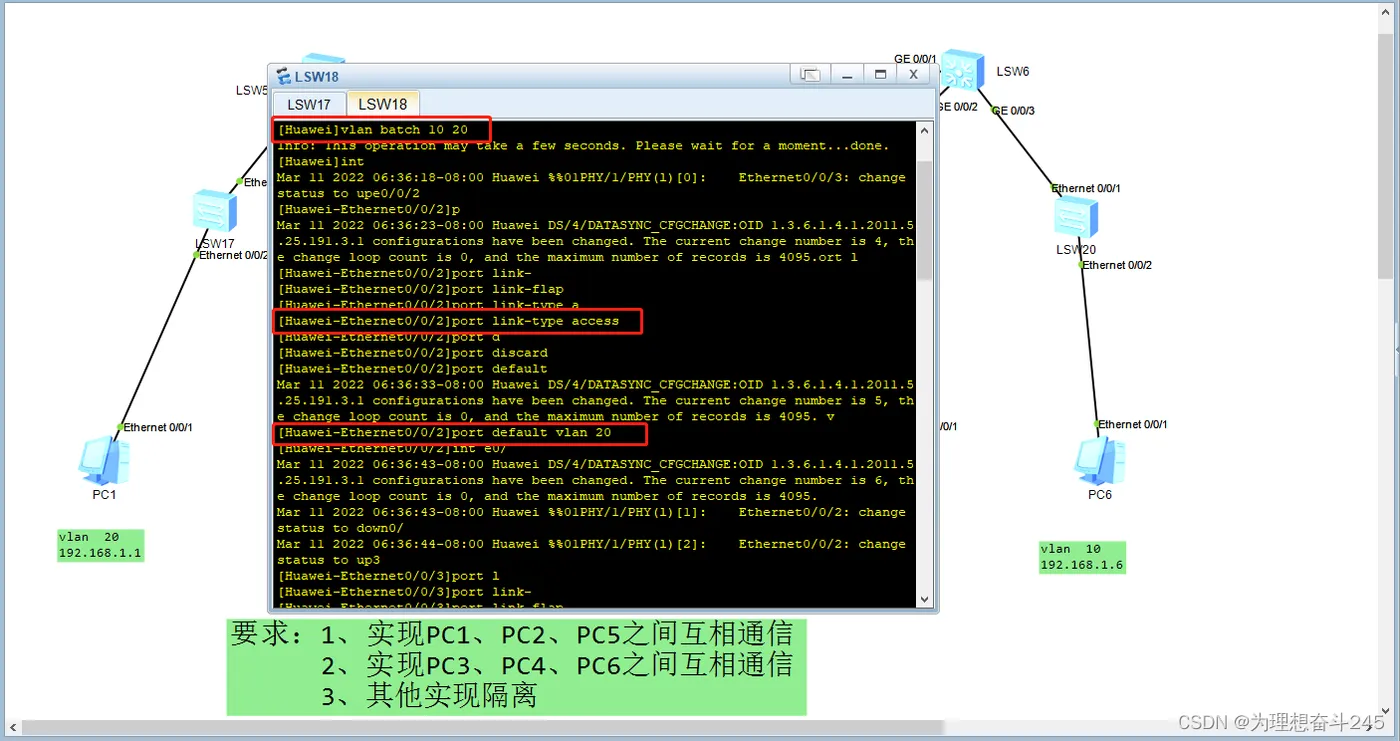This screenshot has height=741, width=1400.
Task: Click the 'vlan batch 10 20' command line
Action: coord(373,130)
